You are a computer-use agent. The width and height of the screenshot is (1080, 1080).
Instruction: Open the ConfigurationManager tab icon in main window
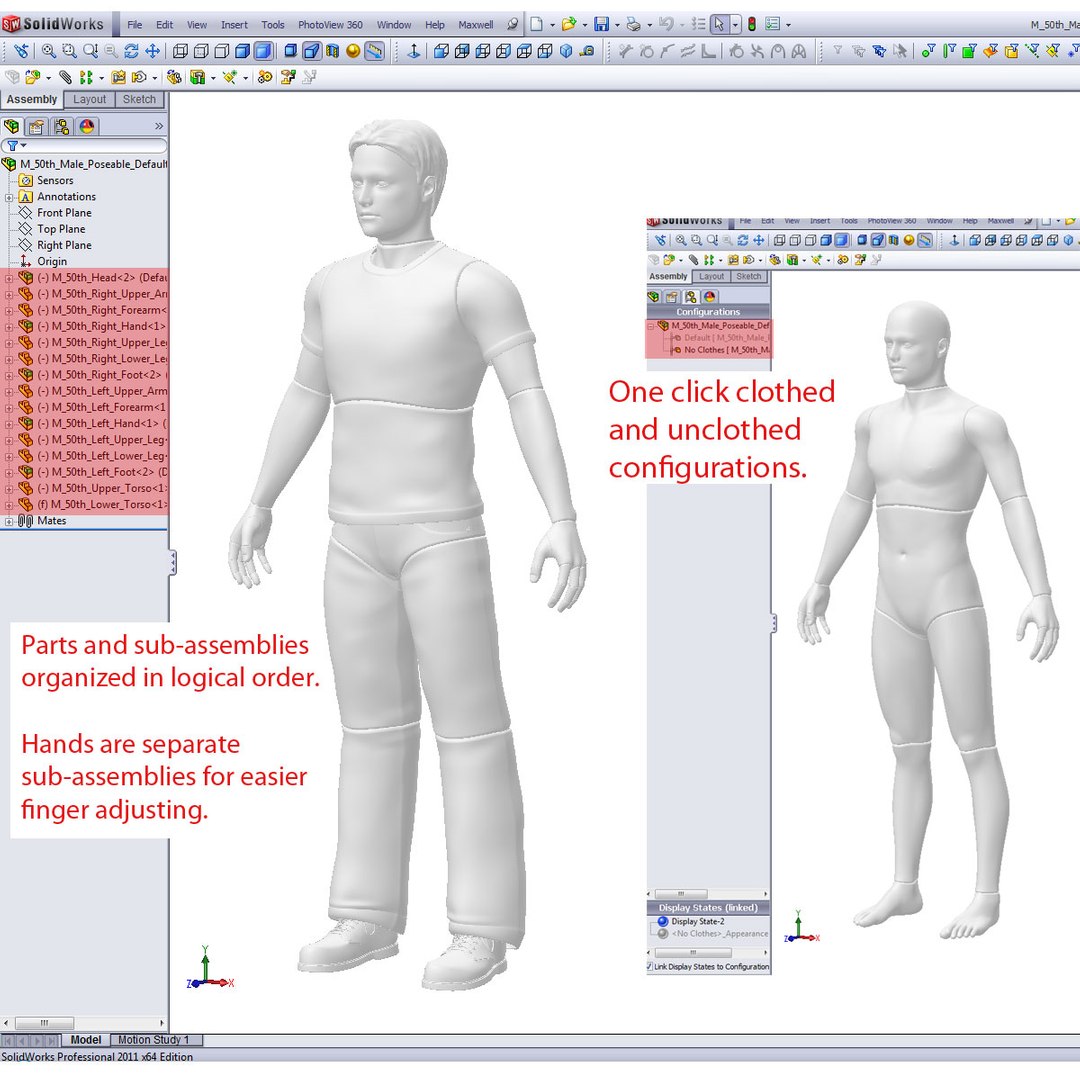tap(62, 126)
